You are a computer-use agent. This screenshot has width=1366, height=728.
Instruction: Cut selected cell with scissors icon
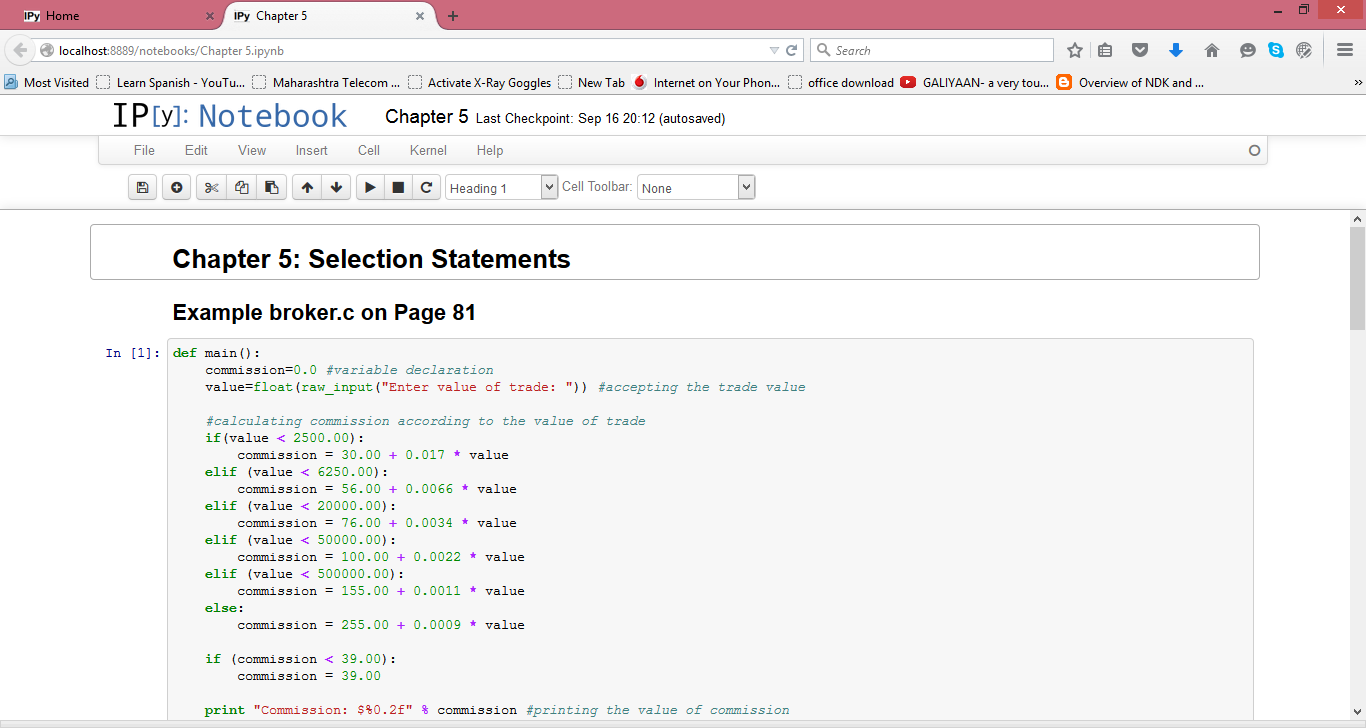click(x=211, y=188)
